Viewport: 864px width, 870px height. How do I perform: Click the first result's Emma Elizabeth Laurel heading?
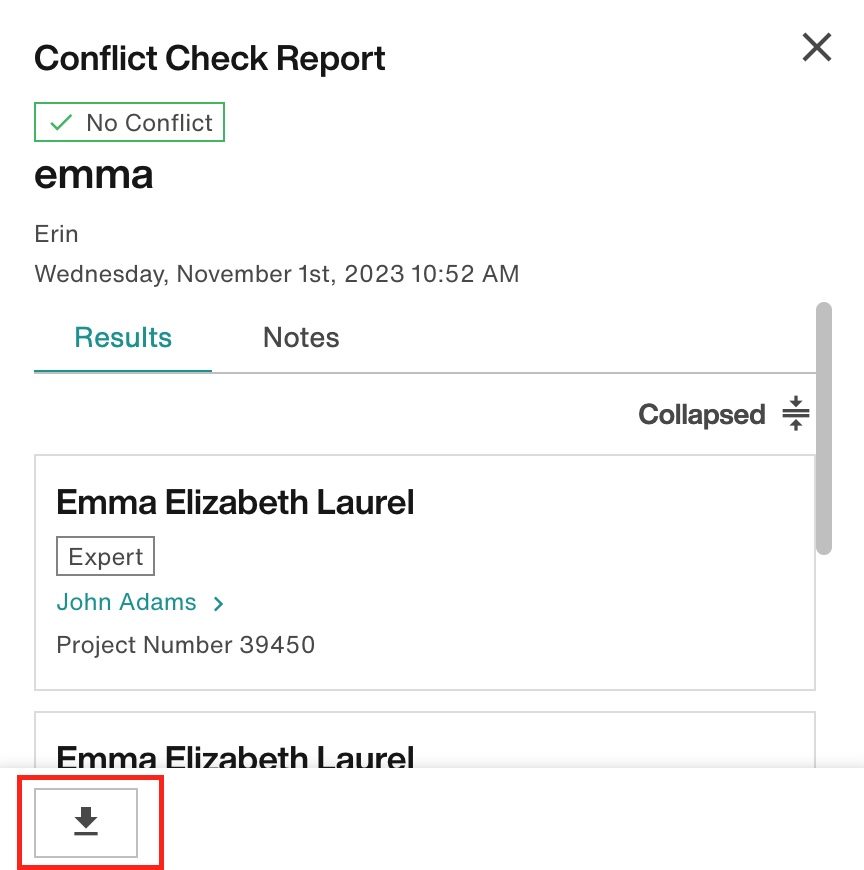(x=235, y=502)
